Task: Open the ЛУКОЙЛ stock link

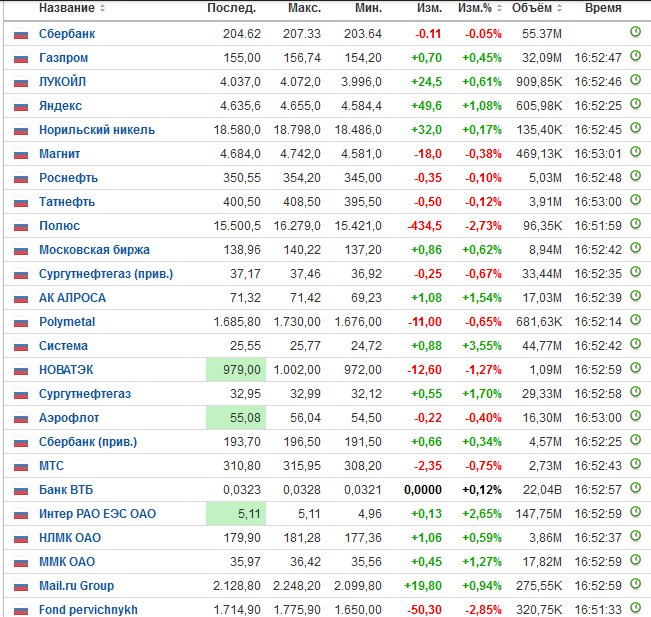Action: [62, 82]
